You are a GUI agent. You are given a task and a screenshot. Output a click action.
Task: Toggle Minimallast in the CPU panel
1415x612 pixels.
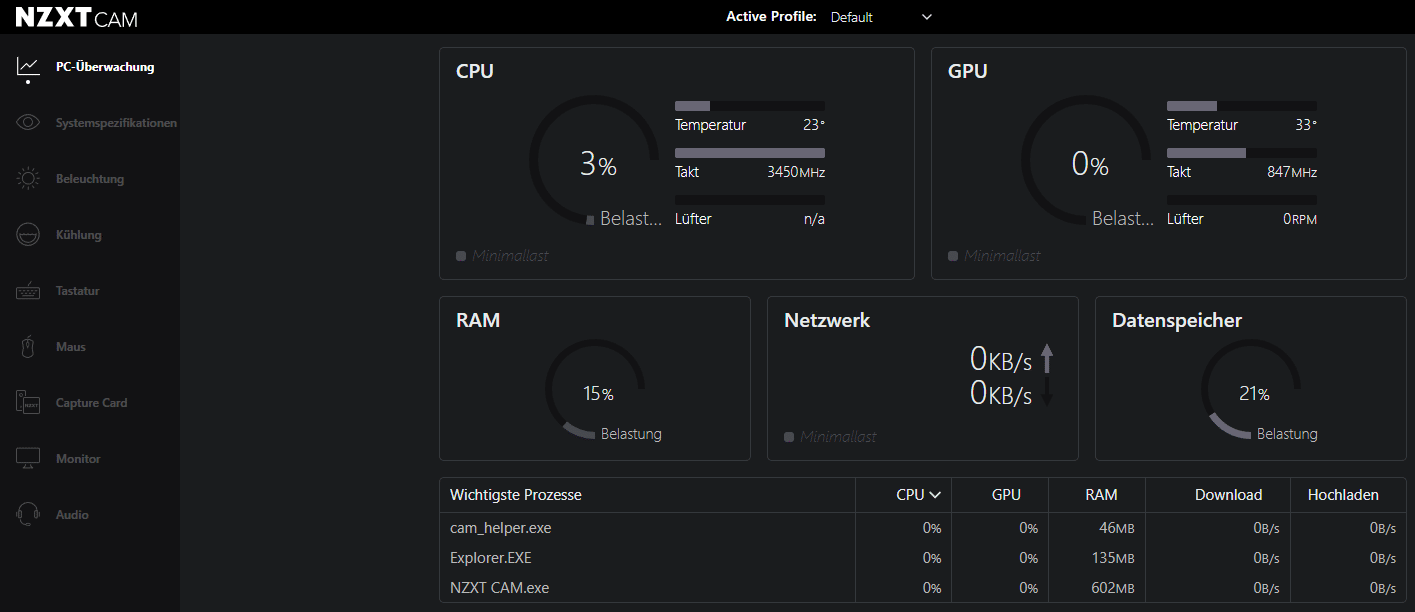point(461,256)
